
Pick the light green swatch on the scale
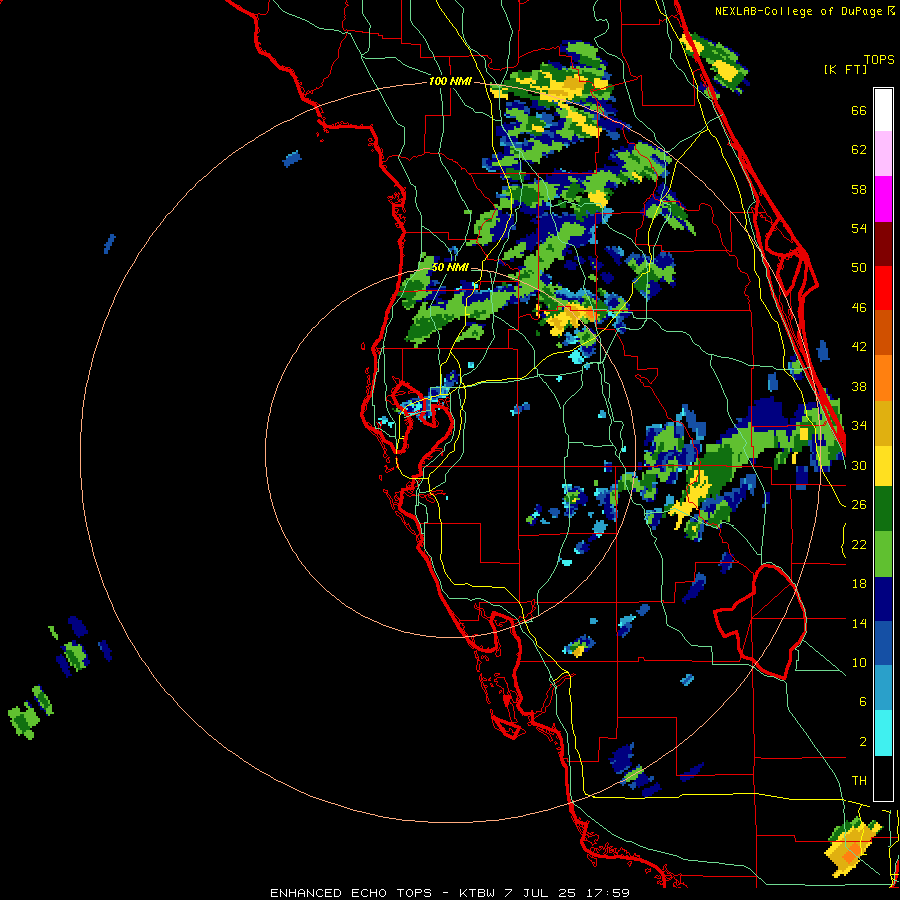coord(883,554)
